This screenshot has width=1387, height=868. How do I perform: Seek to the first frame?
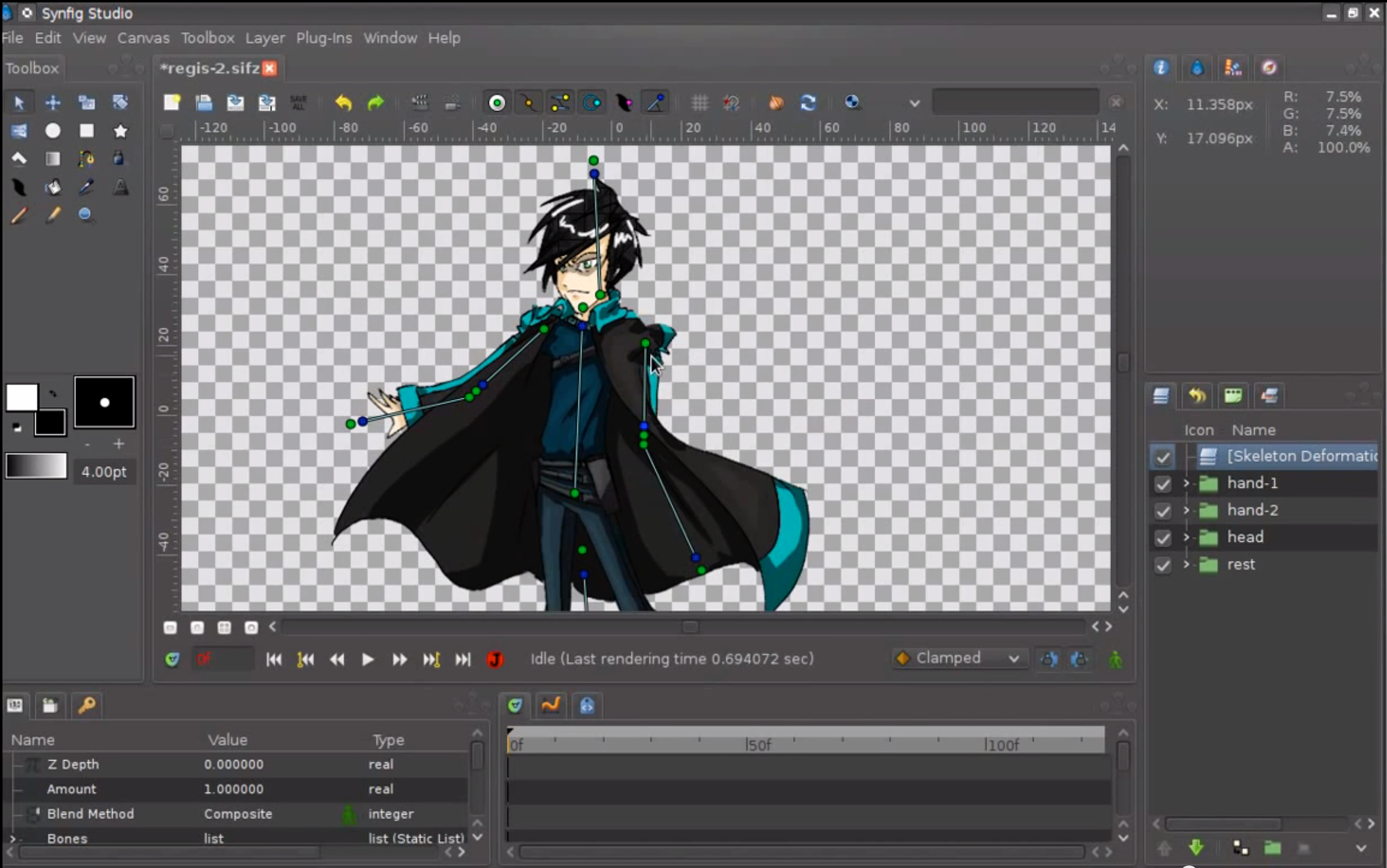coord(274,659)
